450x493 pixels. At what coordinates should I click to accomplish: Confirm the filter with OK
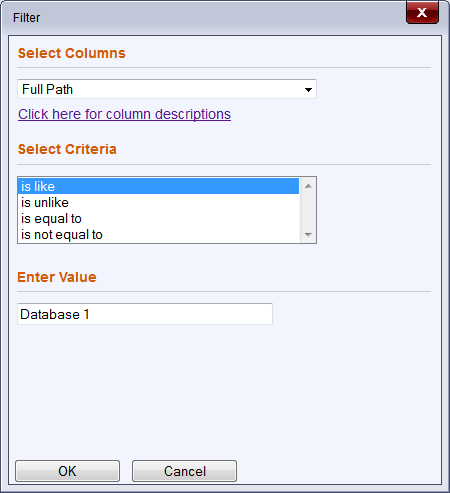[67, 471]
